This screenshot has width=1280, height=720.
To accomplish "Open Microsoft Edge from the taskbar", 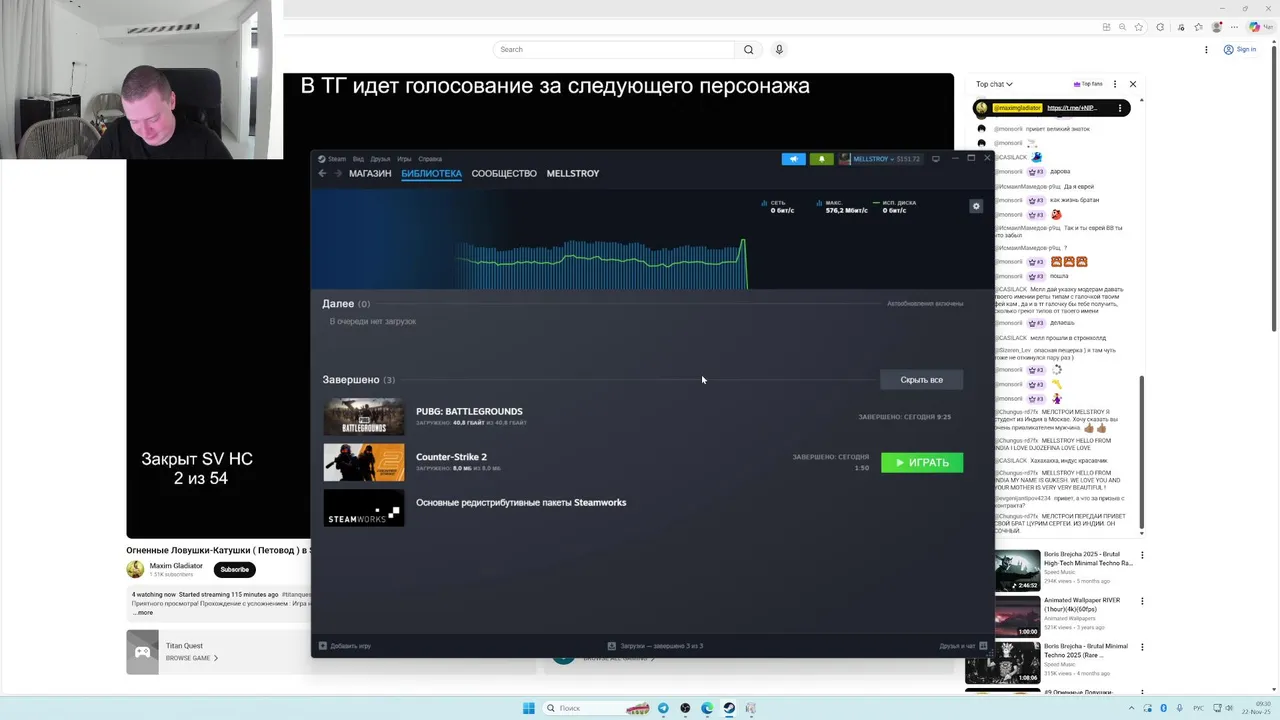I will (707, 708).
